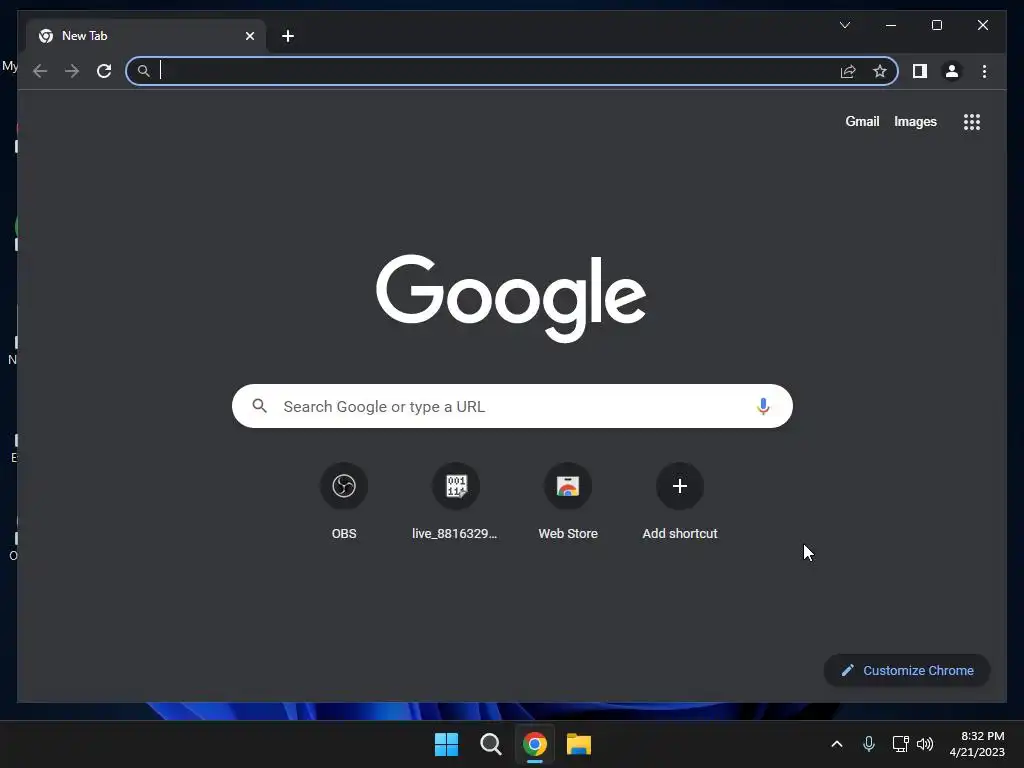
Task: Open the OBS shortcut
Action: (344, 486)
